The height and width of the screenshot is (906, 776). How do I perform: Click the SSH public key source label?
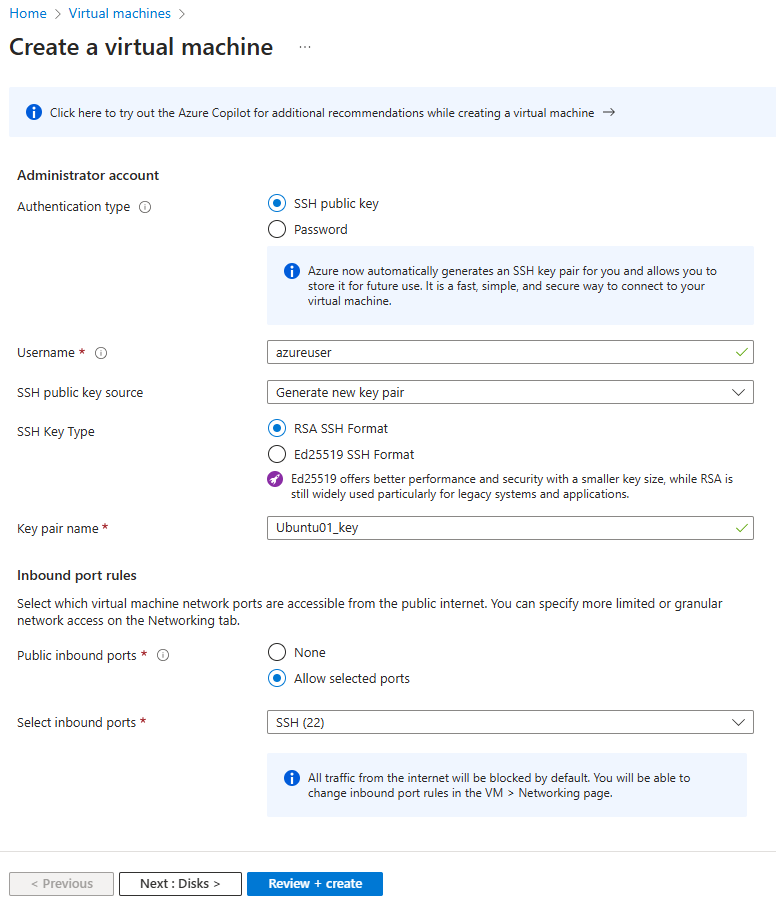[80, 393]
